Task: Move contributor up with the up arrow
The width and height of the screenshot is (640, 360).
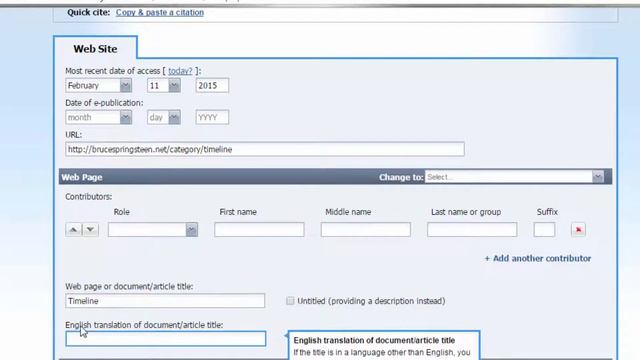Action: pyautogui.click(x=73, y=230)
